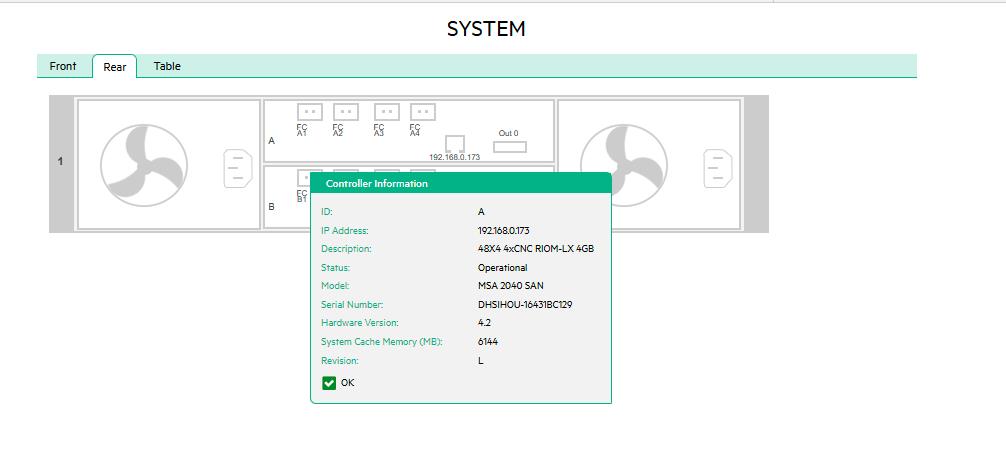
Task: Select the FC A4 host port
Action: tap(423, 112)
